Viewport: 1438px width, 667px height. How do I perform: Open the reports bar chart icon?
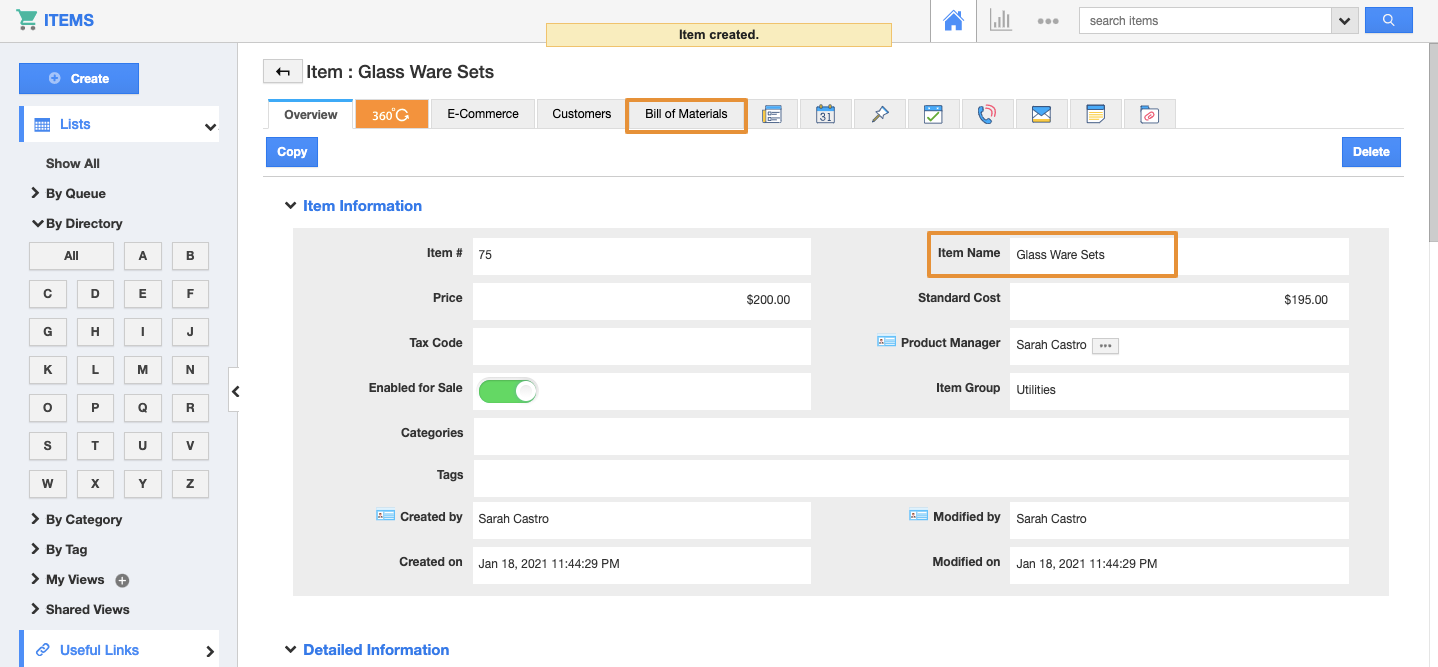pyautogui.click(x=1000, y=21)
